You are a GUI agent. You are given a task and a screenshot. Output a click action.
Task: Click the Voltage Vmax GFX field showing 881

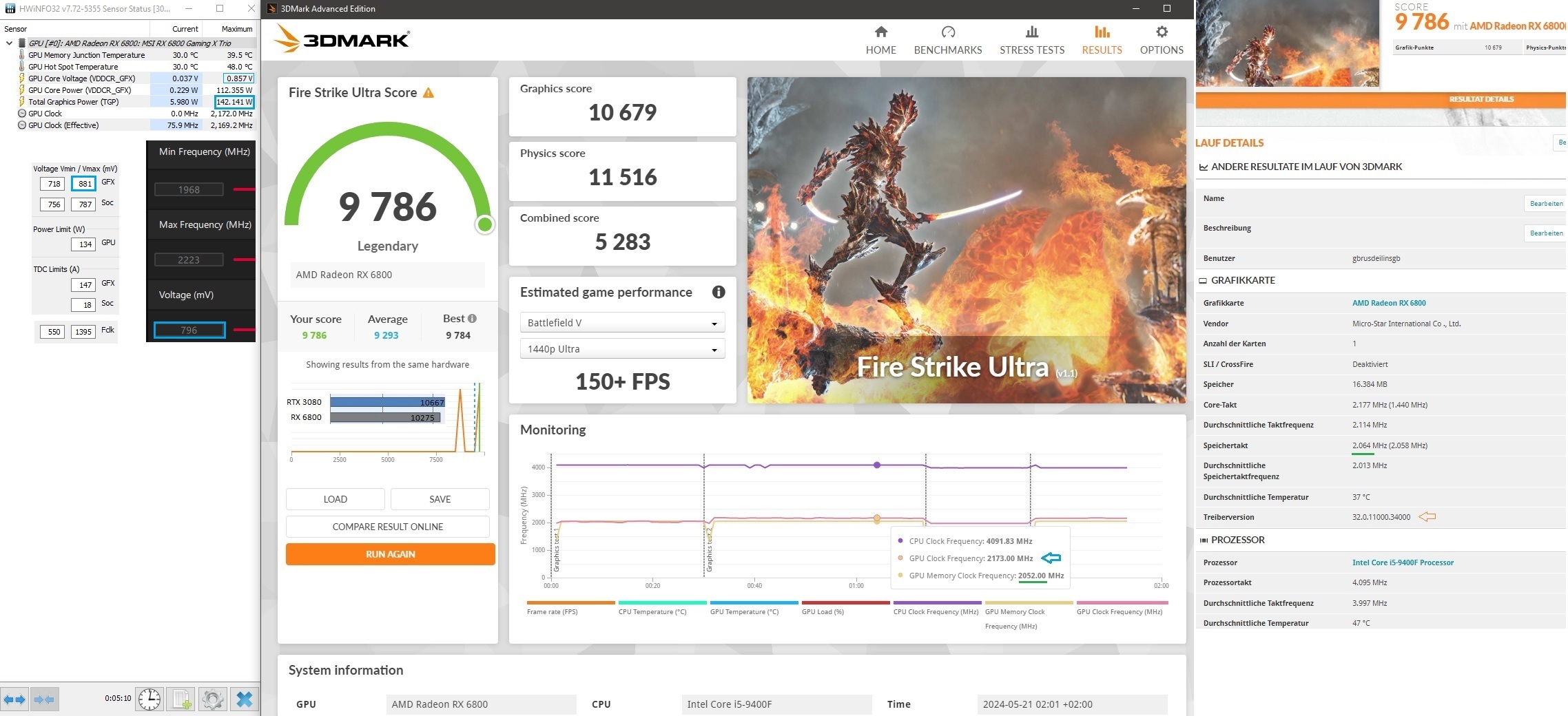click(83, 184)
